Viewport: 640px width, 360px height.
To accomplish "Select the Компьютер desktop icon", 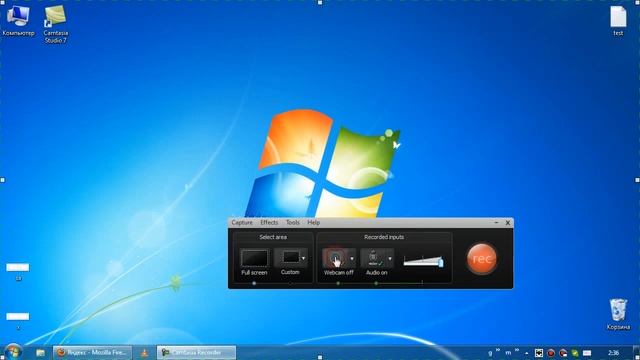I will (x=18, y=21).
